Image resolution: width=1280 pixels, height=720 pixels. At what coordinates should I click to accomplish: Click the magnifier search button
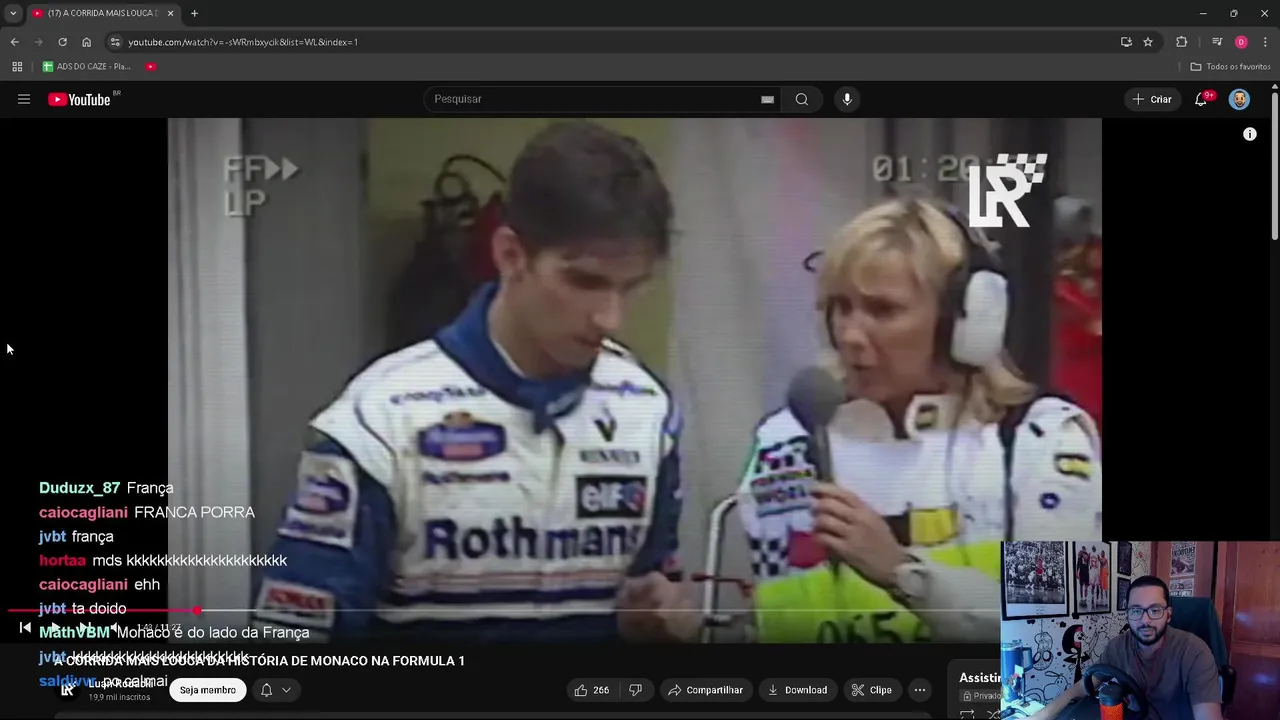click(801, 99)
